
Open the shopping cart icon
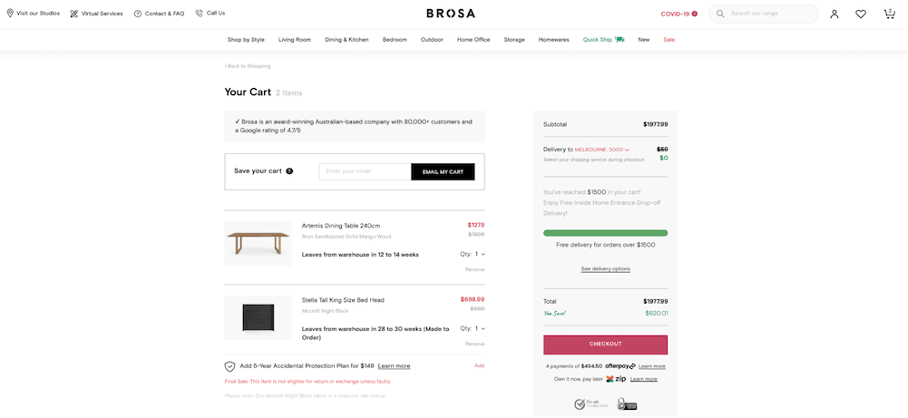click(x=889, y=14)
